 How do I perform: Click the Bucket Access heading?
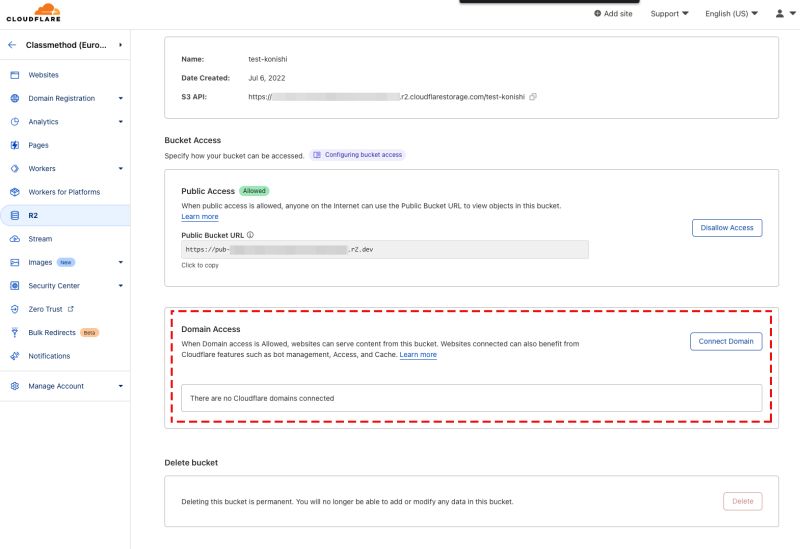pyautogui.click(x=192, y=140)
